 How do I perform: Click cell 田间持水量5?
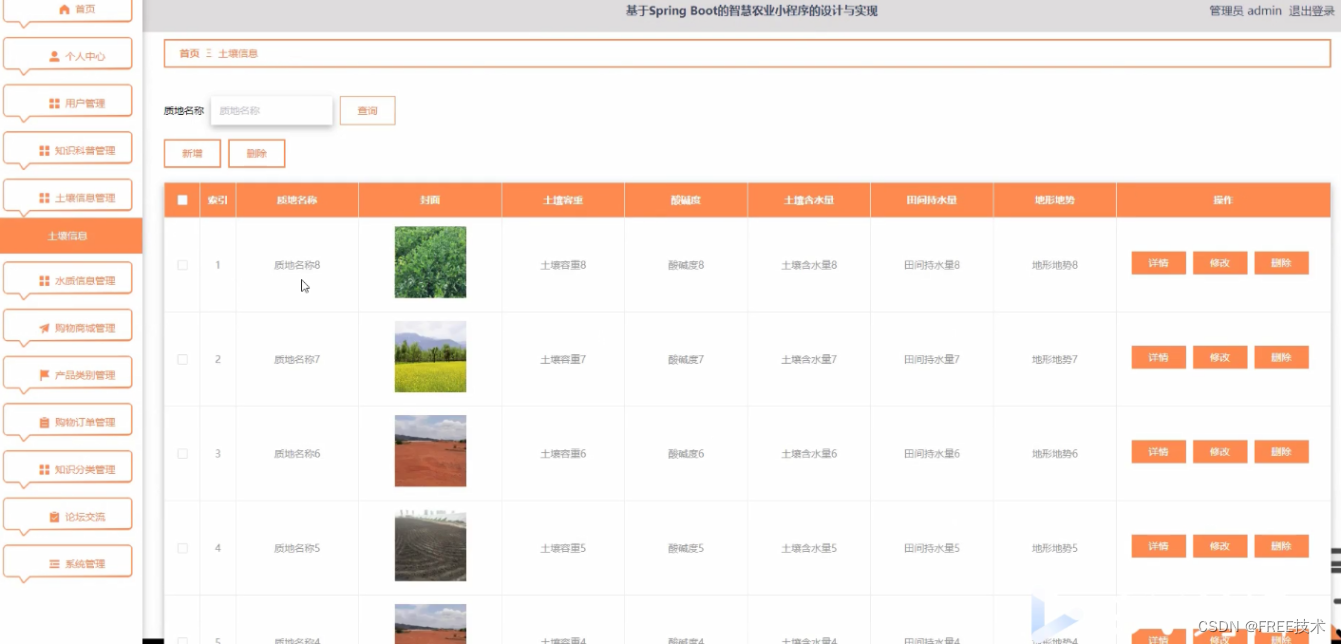932,548
